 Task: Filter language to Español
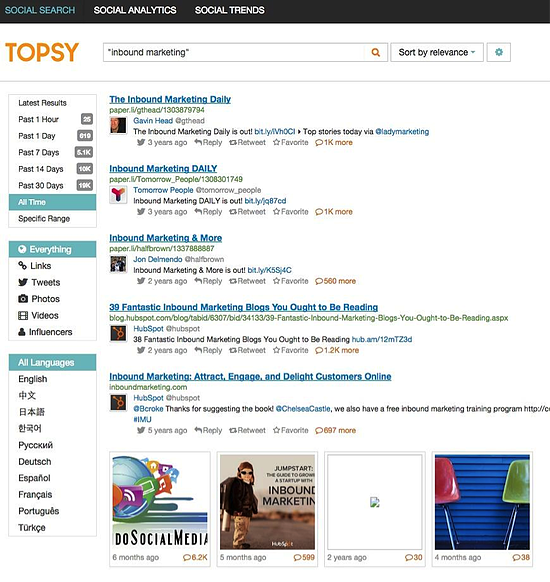pyautogui.click(x=34, y=478)
